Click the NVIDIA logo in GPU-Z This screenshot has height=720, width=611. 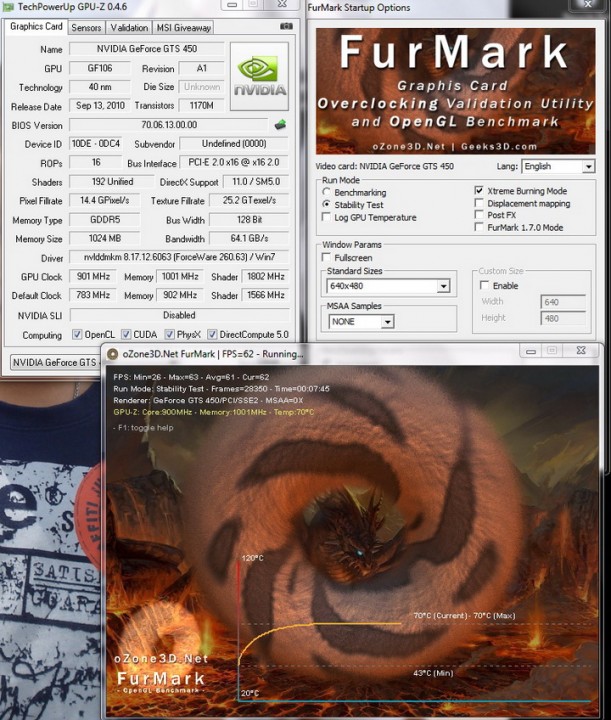pyautogui.click(x=259, y=76)
